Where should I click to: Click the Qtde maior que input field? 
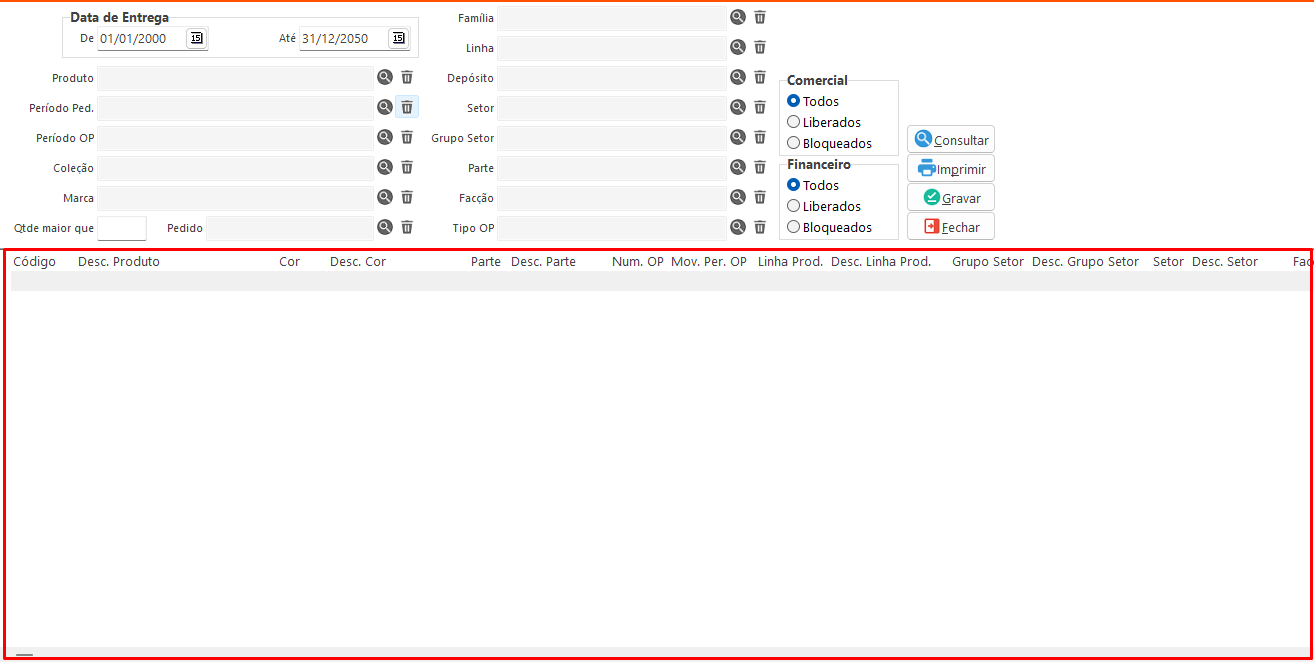pyautogui.click(x=122, y=228)
